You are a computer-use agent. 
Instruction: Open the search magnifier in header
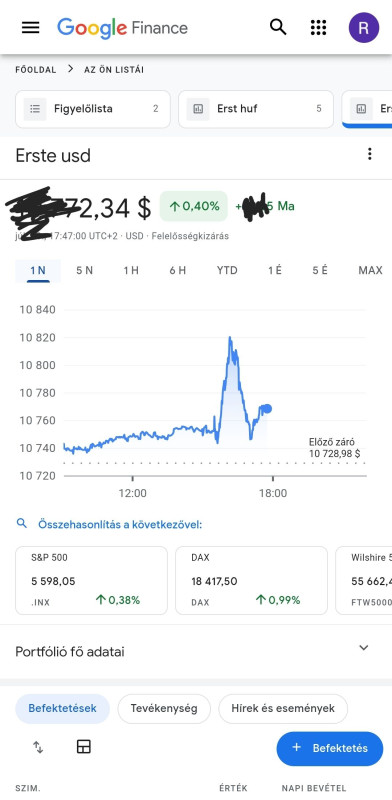[278, 27]
